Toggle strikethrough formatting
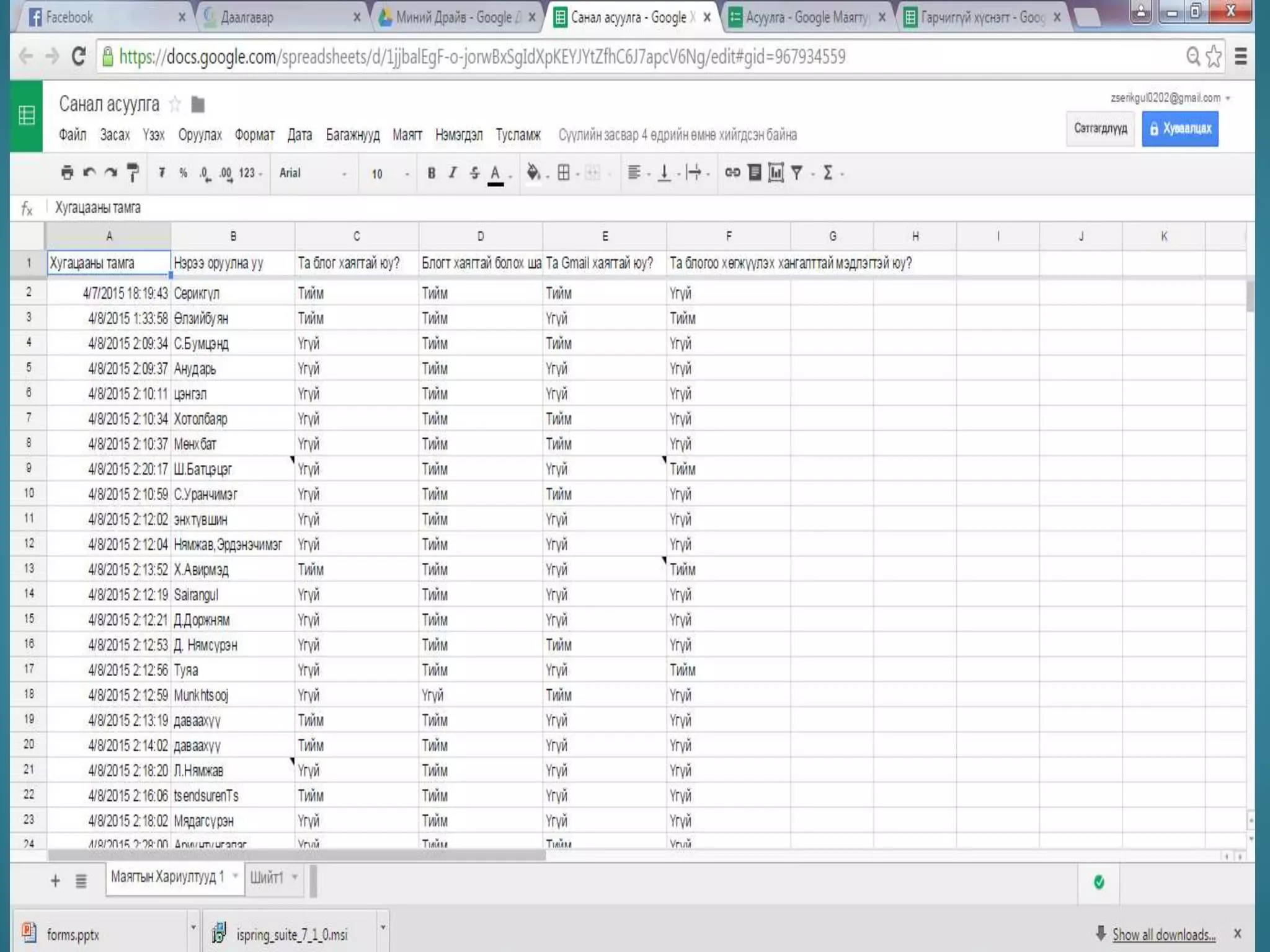 point(474,173)
